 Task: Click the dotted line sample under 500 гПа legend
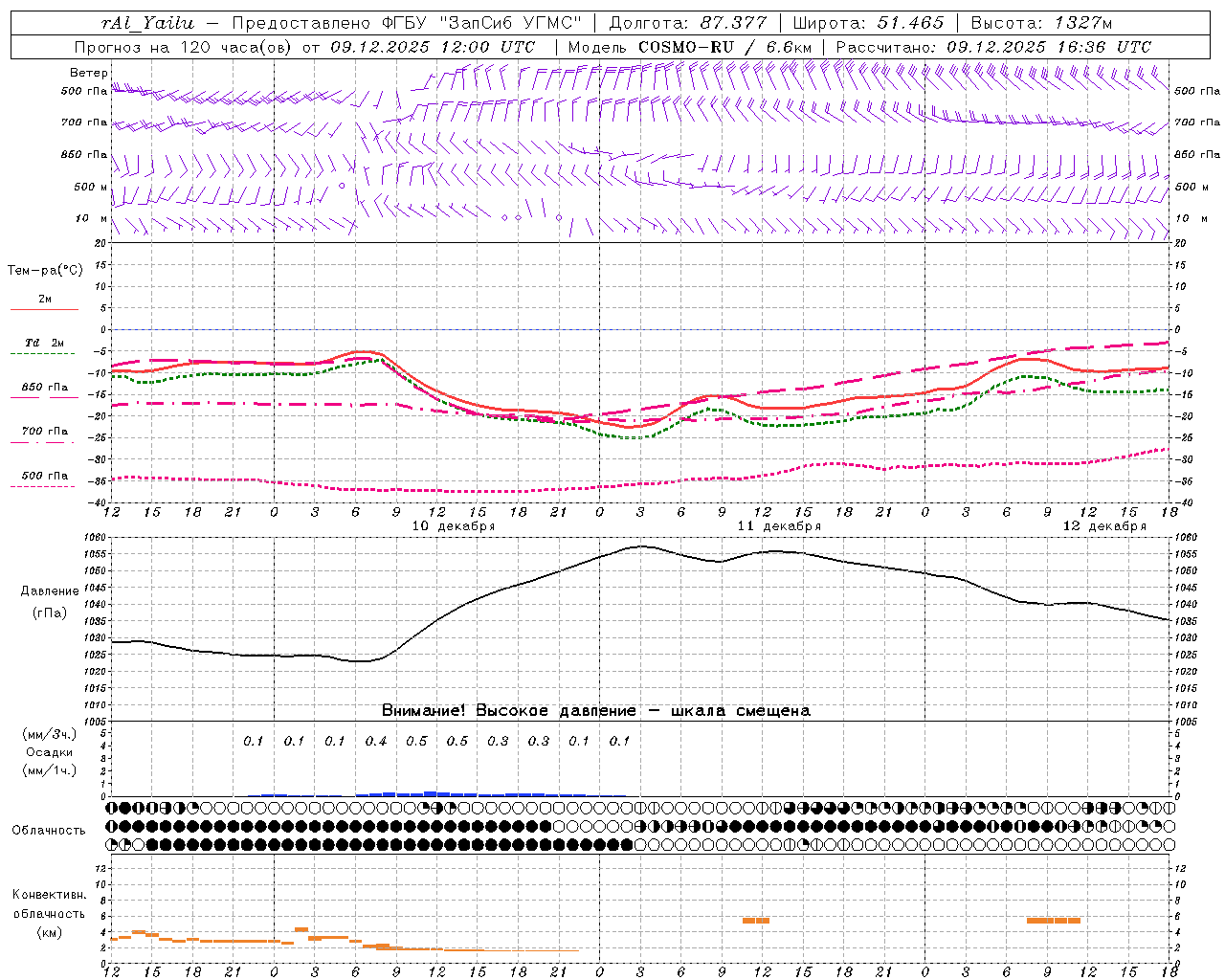point(43,487)
